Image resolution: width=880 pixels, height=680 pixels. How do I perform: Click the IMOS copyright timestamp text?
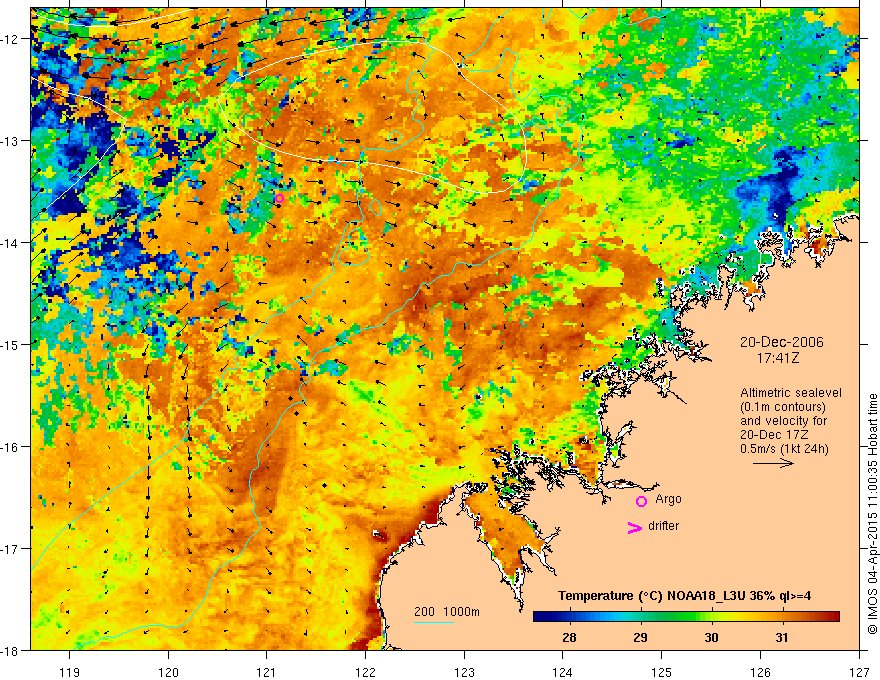pyautogui.click(x=873, y=514)
